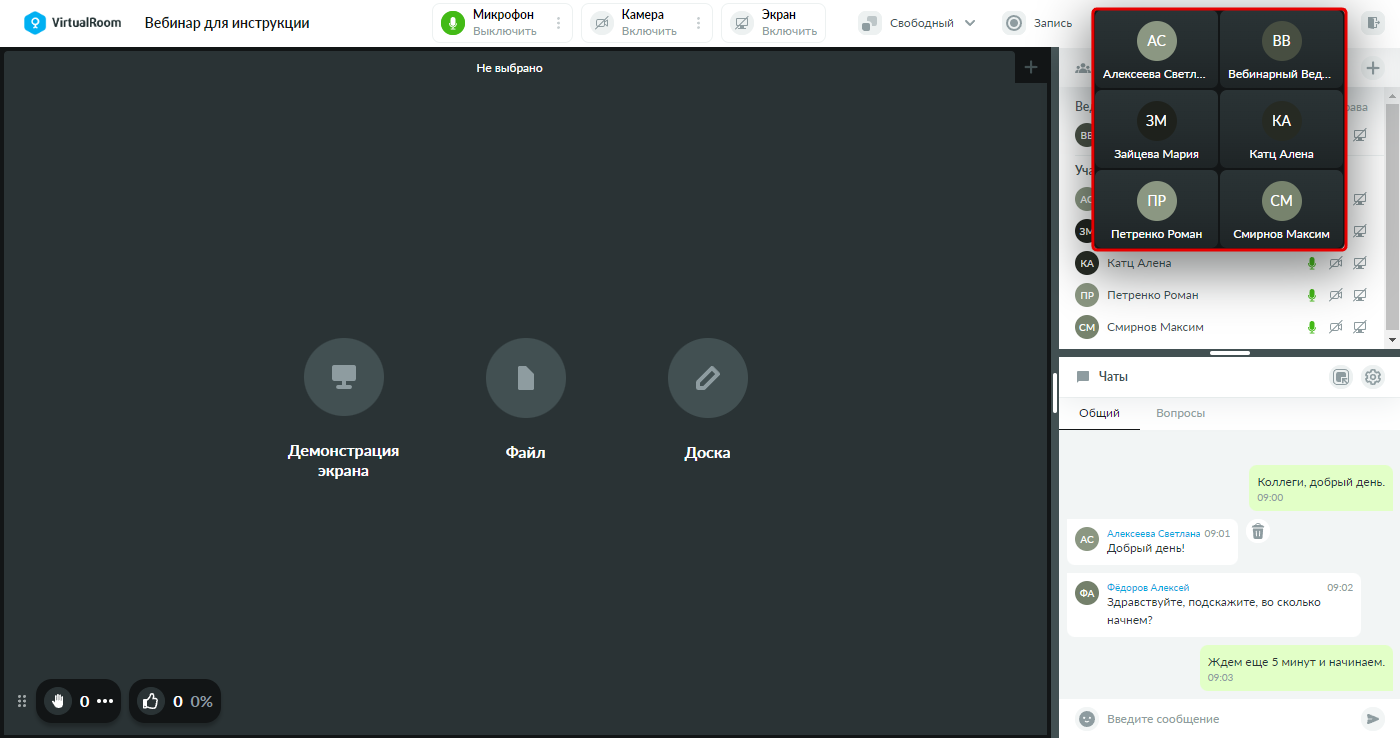Select Зайцева Мария video thumbnail
Image resolution: width=1400 pixels, height=738 pixels.
click(1156, 129)
